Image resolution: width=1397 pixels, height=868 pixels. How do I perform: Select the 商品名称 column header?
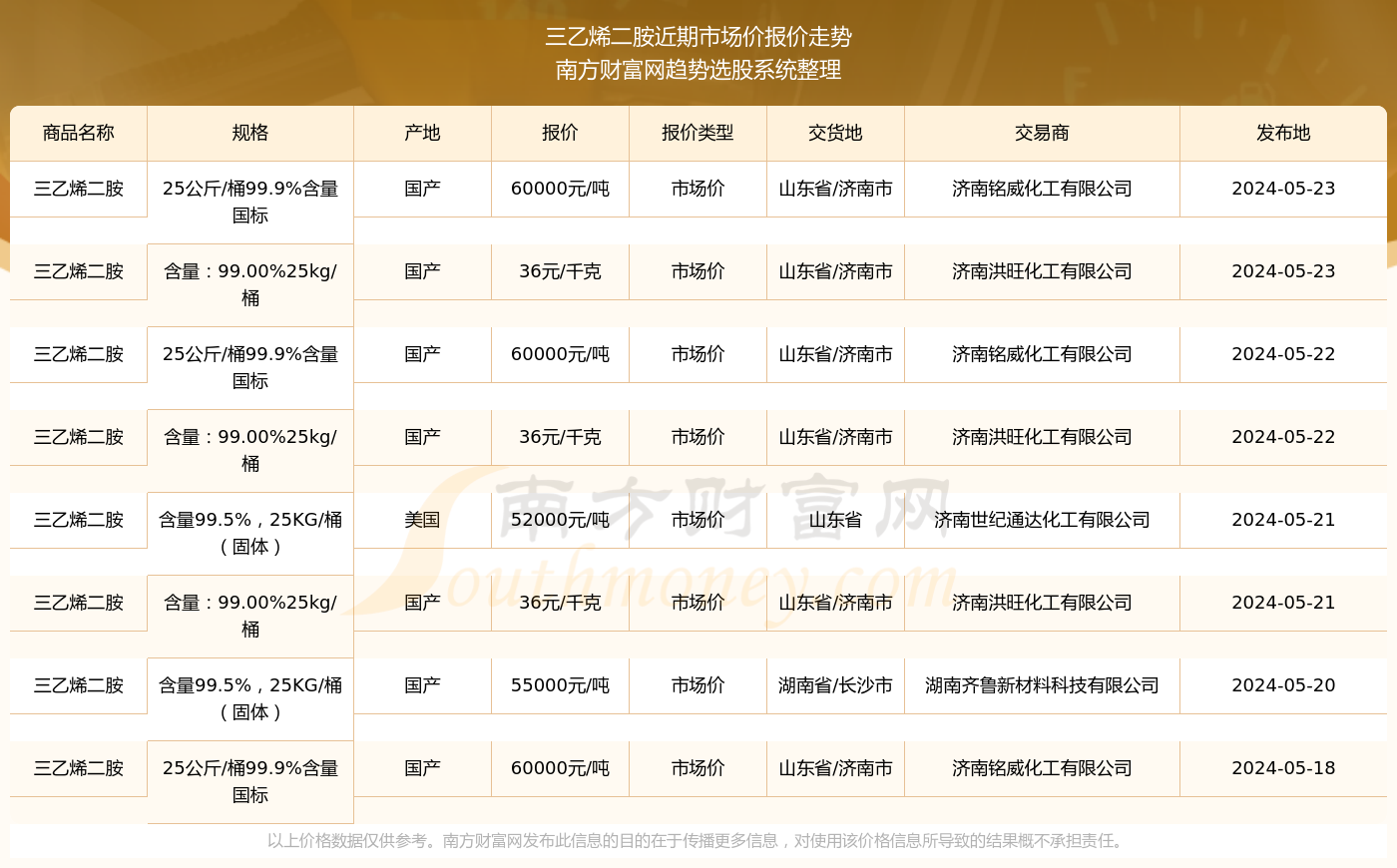pos(79,133)
